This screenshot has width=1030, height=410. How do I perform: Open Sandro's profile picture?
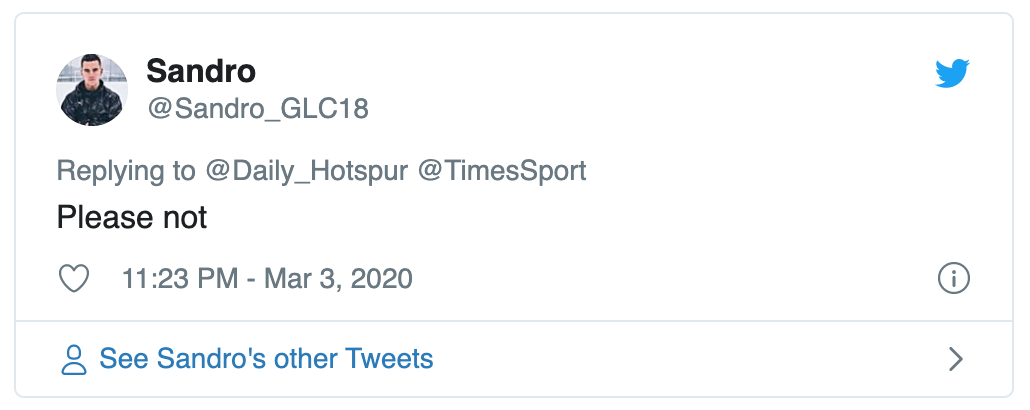point(92,90)
